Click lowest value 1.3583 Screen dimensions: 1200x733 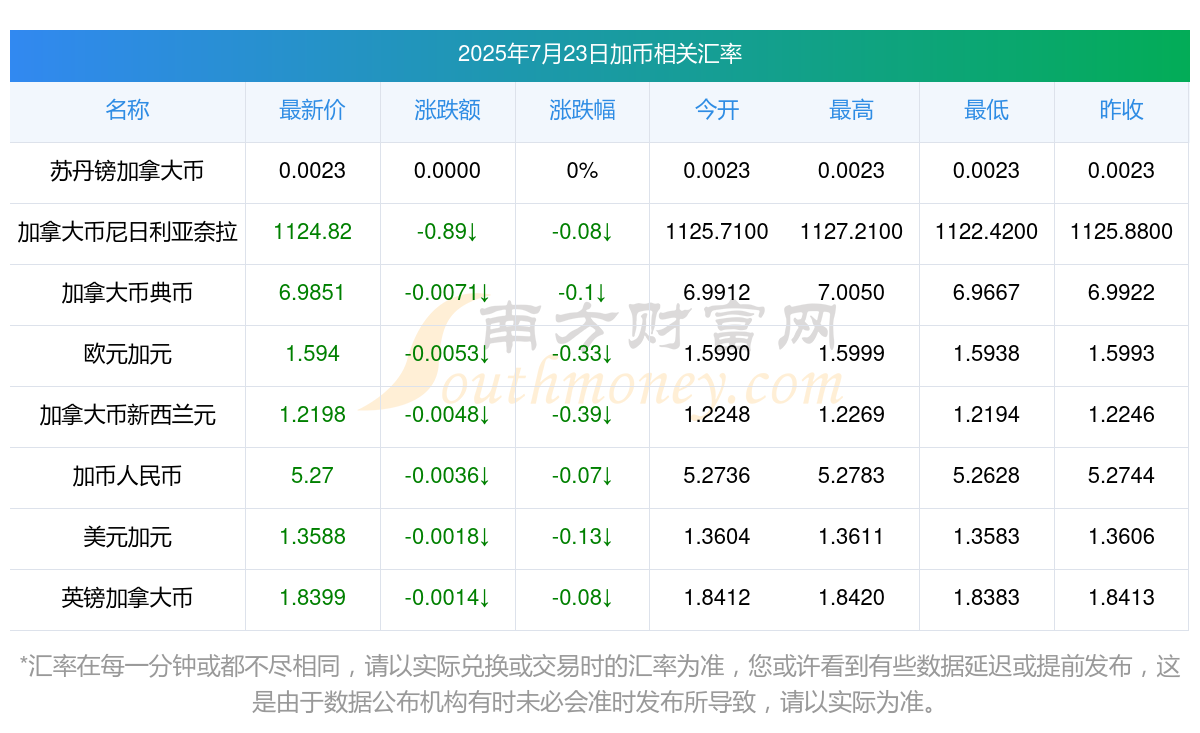pyautogui.click(x=986, y=537)
